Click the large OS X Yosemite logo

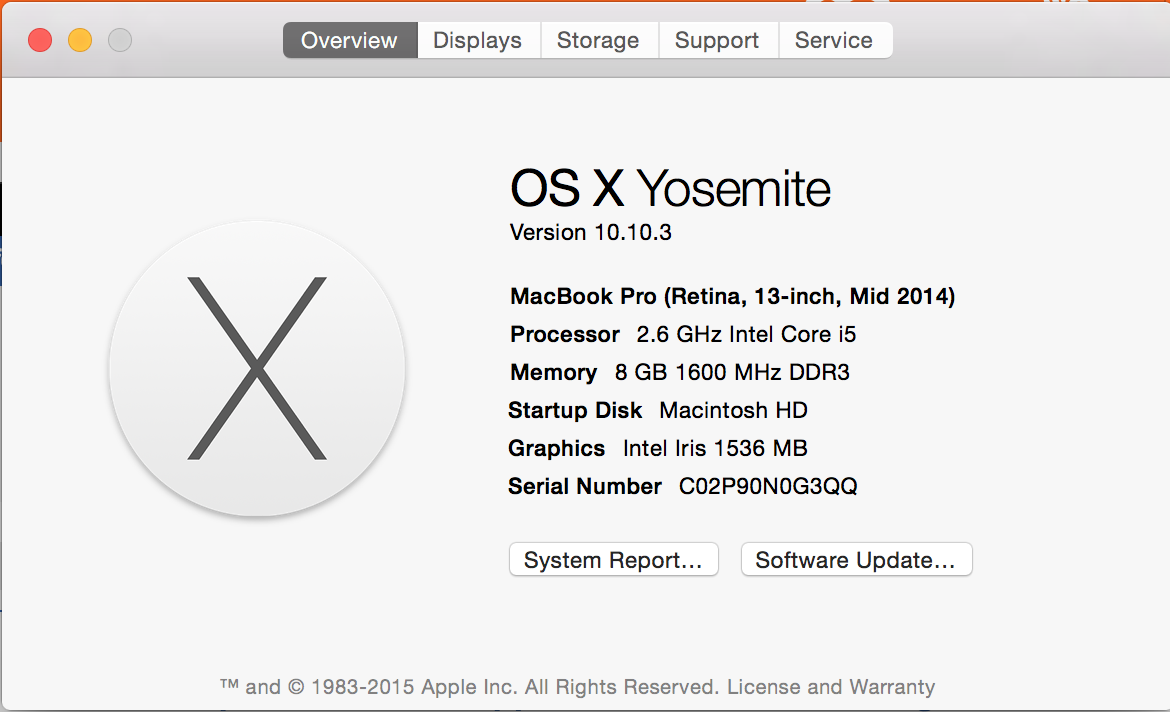[257, 368]
